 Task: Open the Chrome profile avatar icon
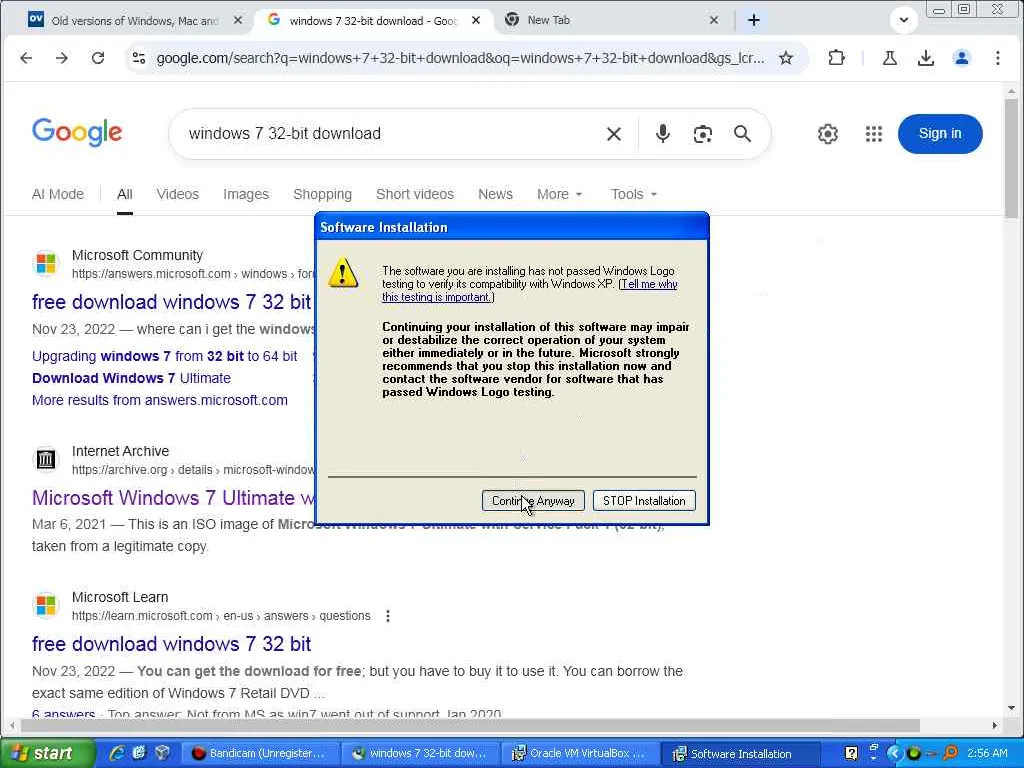pos(961,58)
